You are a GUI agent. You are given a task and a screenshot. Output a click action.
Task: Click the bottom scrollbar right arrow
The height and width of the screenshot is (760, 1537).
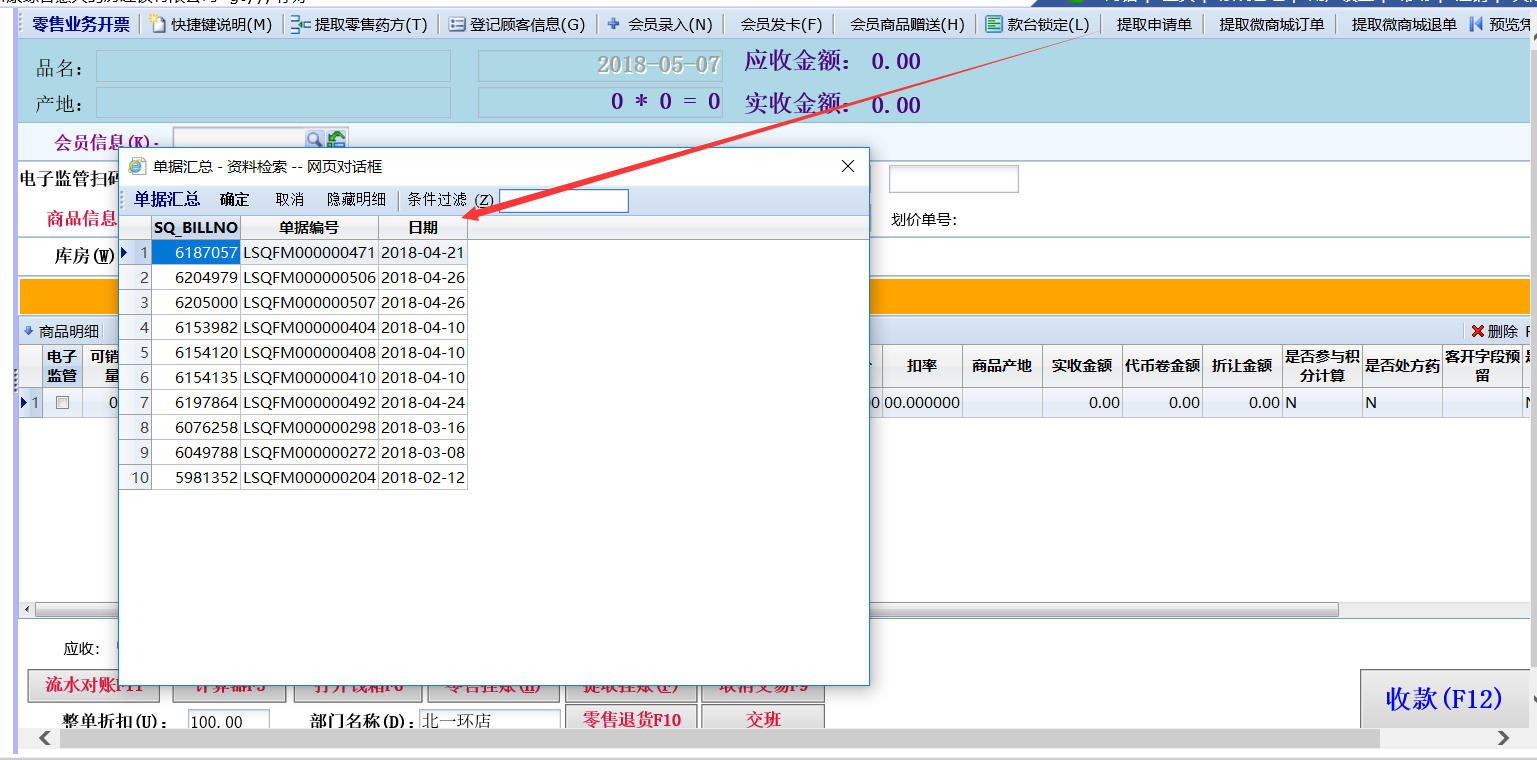point(1503,738)
